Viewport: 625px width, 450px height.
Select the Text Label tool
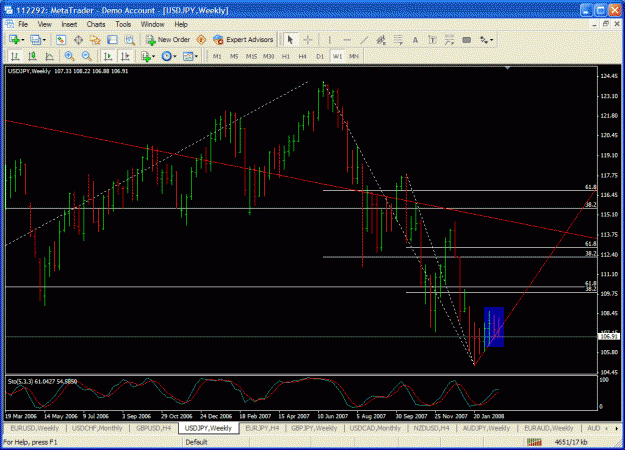pos(432,40)
